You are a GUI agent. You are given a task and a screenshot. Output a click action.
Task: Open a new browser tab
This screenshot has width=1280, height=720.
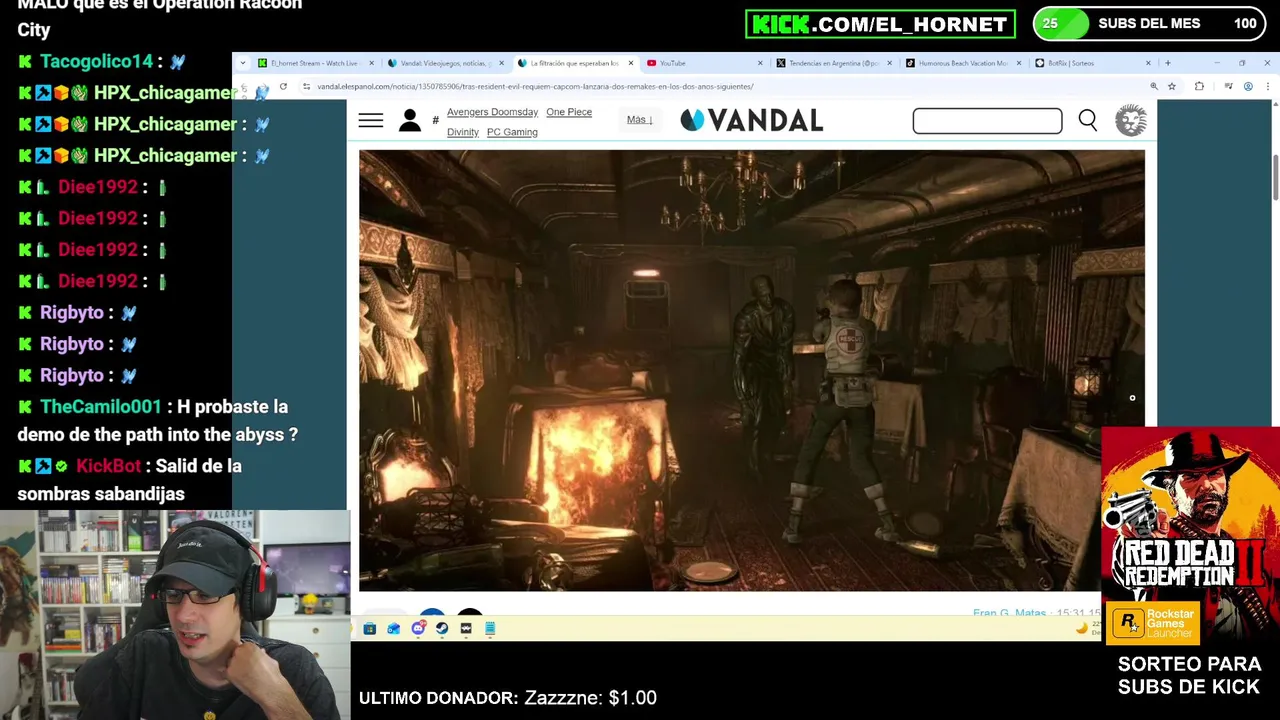pyautogui.click(x=1167, y=63)
